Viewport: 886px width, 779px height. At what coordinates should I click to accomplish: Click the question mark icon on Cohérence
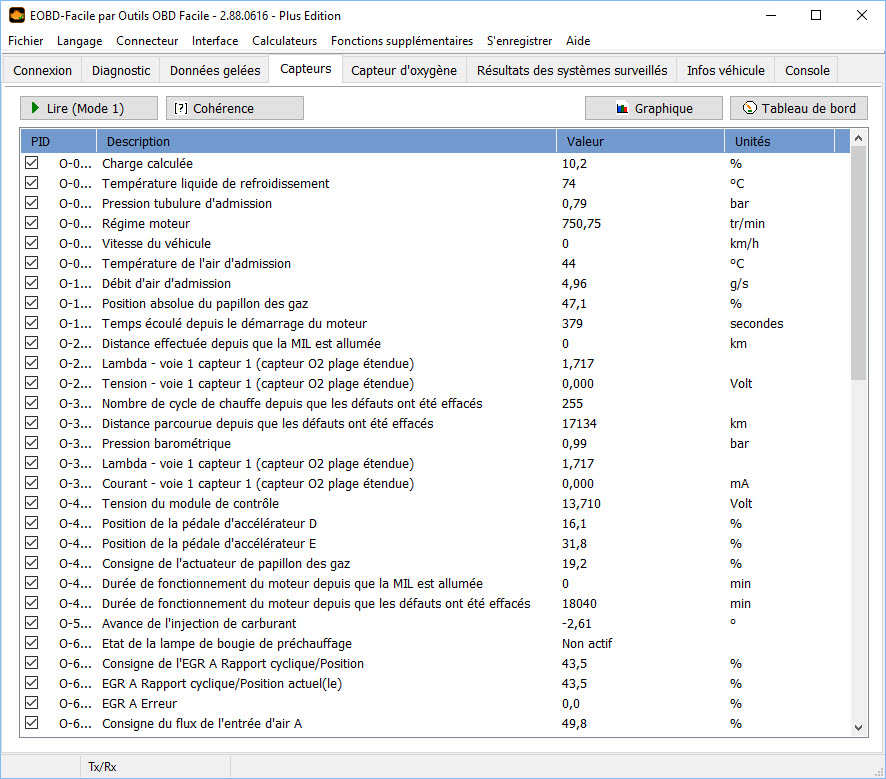(x=181, y=108)
